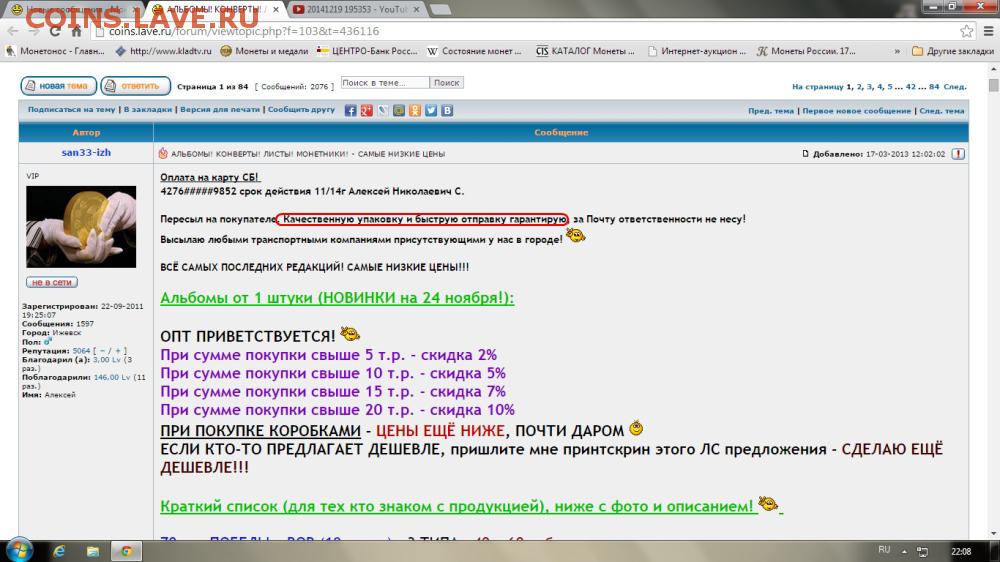Share topic on Odnoklassniki icon
The image size is (1000, 562).
point(415,110)
